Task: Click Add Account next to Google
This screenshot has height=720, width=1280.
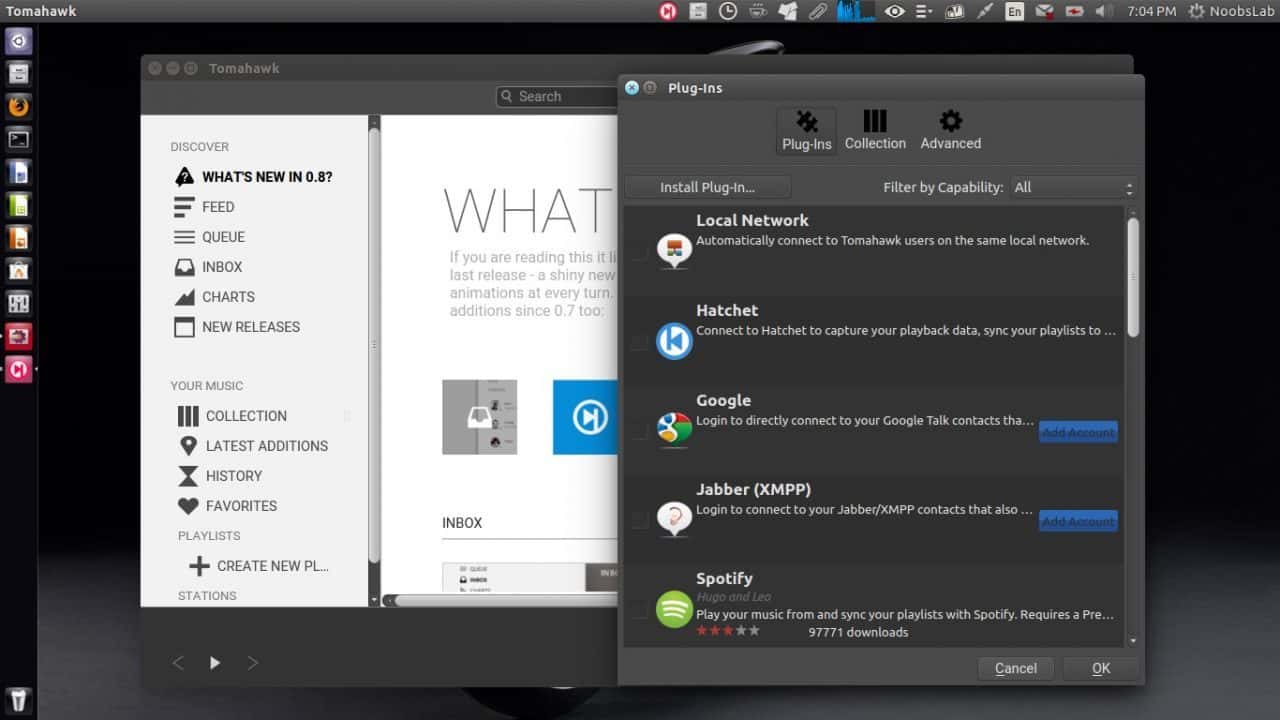Action: click(x=1077, y=431)
